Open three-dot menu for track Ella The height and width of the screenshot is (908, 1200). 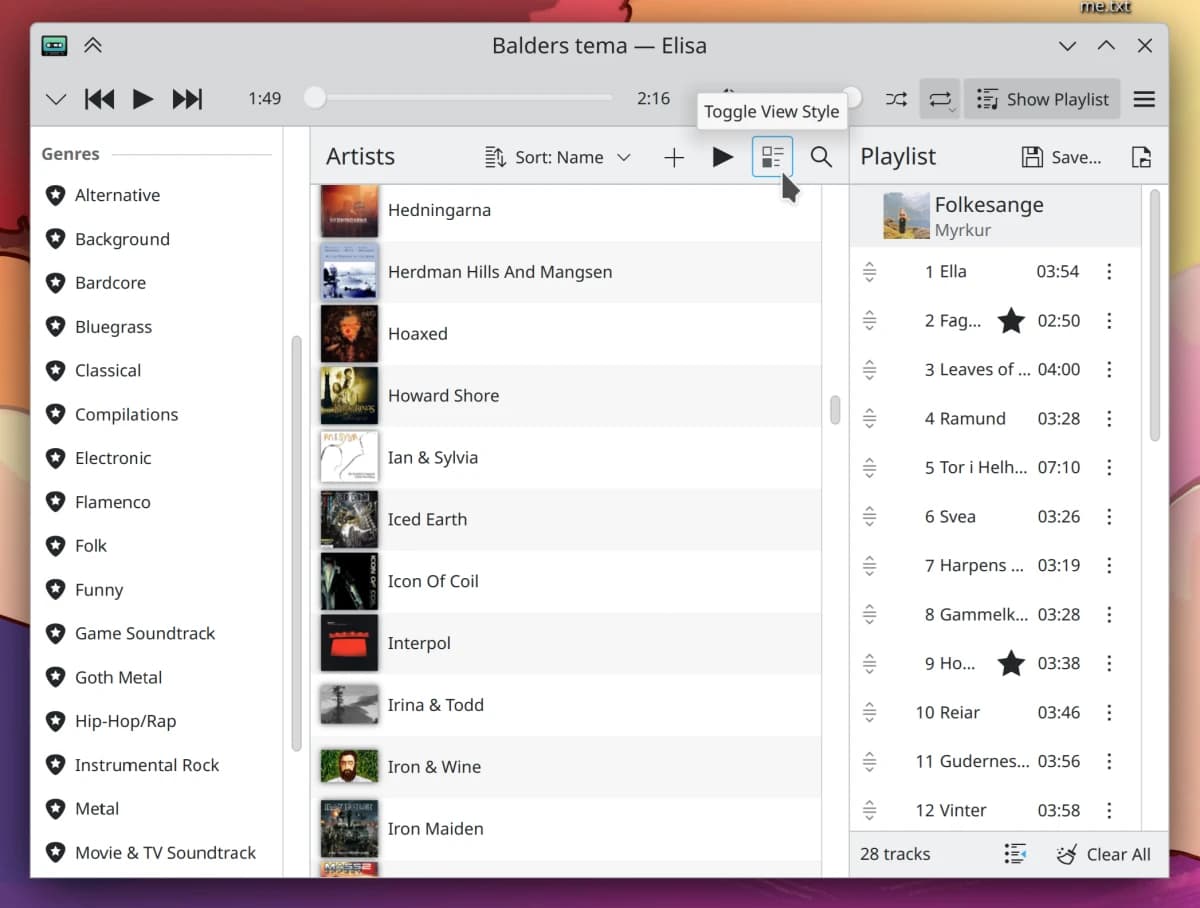click(1109, 272)
